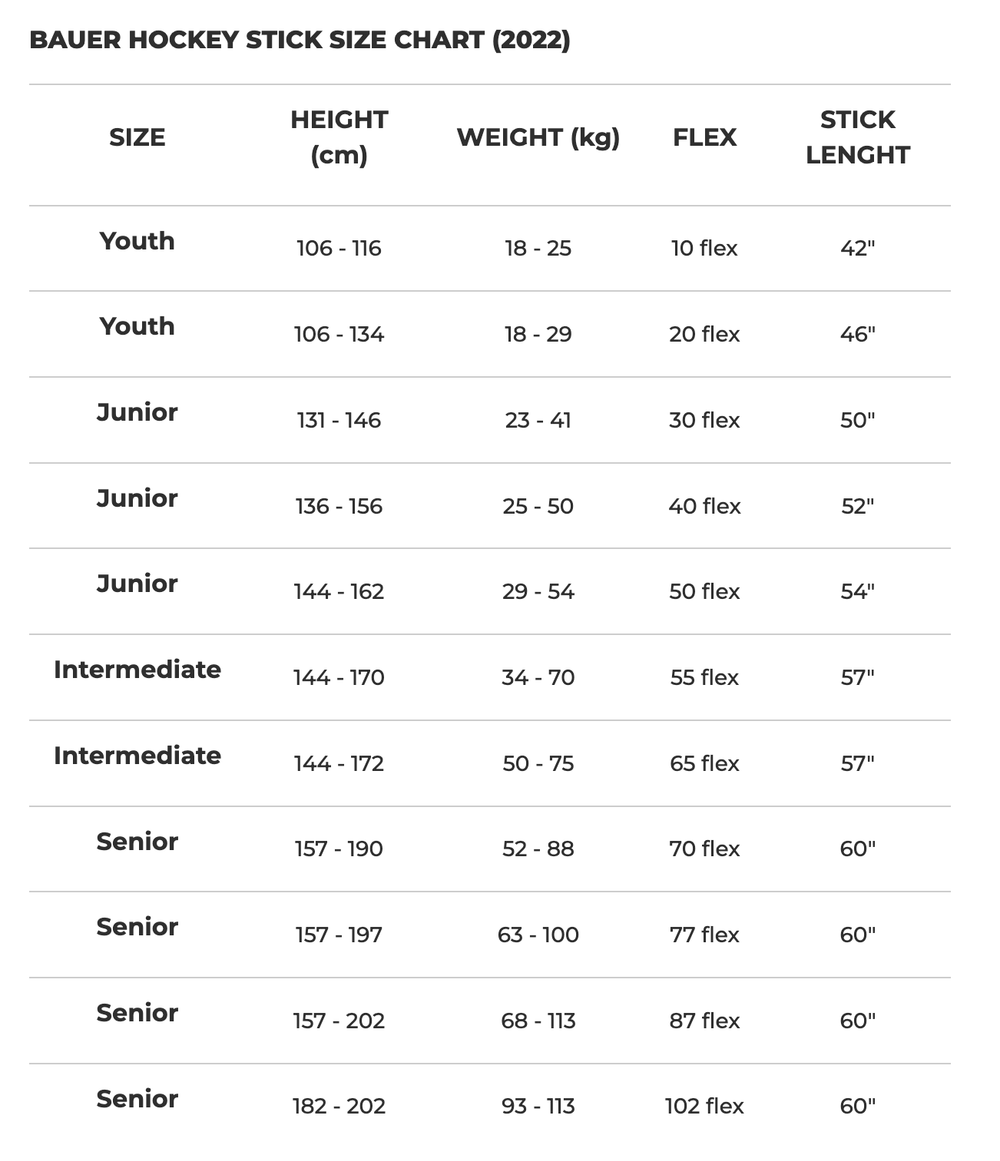Click the 55 flex cell
This screenshot has width=1000, height=1161.
click(704, 678)
